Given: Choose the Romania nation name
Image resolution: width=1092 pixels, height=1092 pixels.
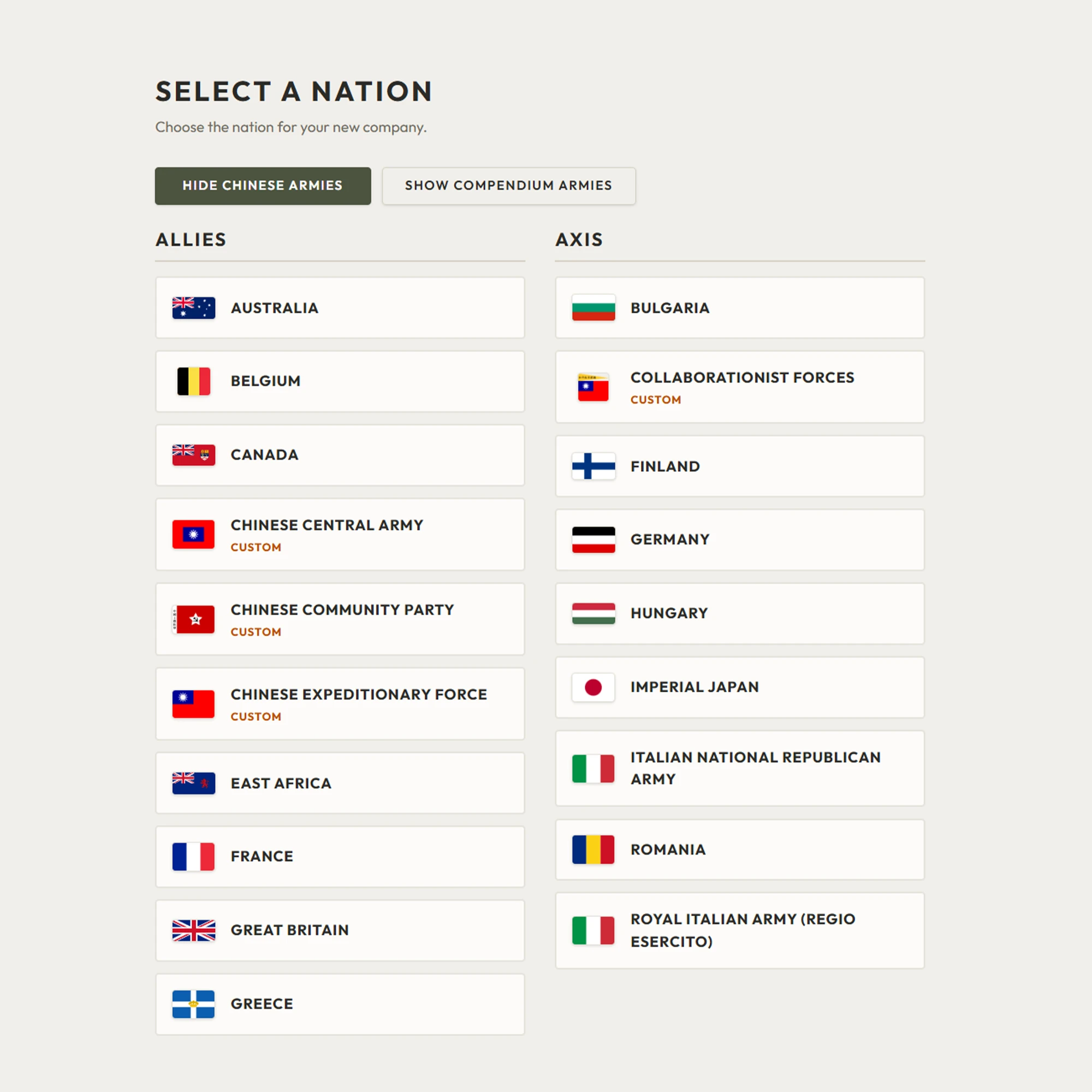Looking at the screenshot, I should tap(669, 850).
